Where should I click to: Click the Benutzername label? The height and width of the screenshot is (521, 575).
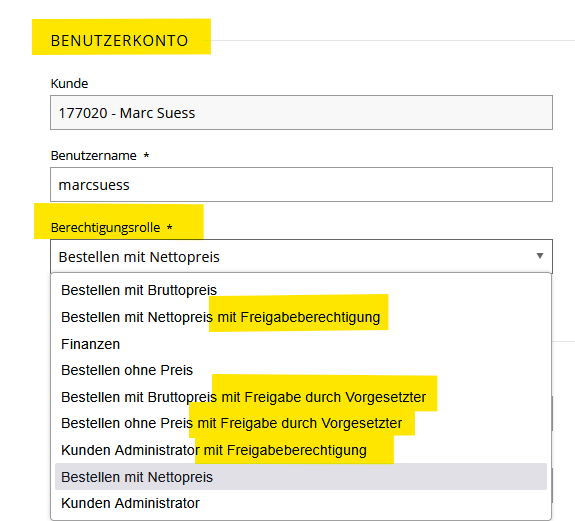(x=94, y=155)
